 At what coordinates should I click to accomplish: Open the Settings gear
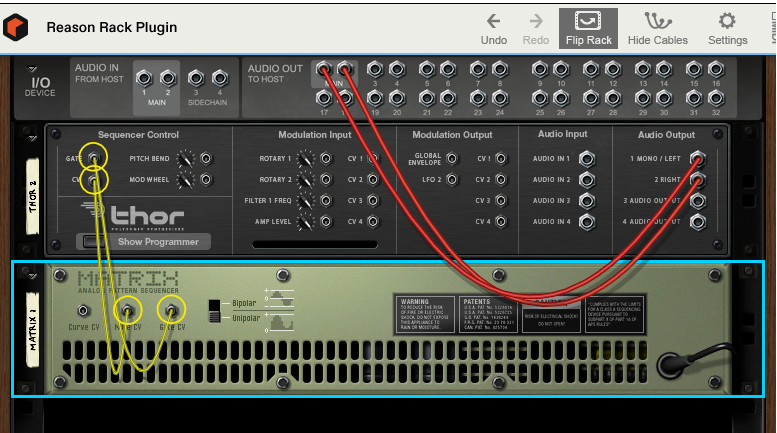tap(727, 29)
